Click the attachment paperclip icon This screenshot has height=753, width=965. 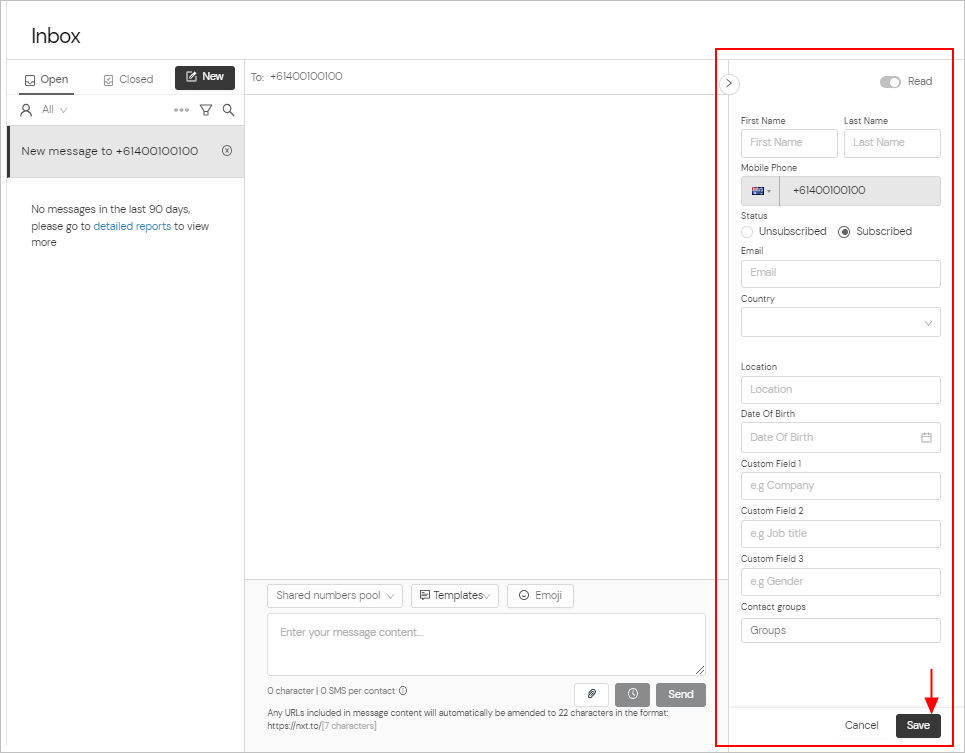click(591, 693)
